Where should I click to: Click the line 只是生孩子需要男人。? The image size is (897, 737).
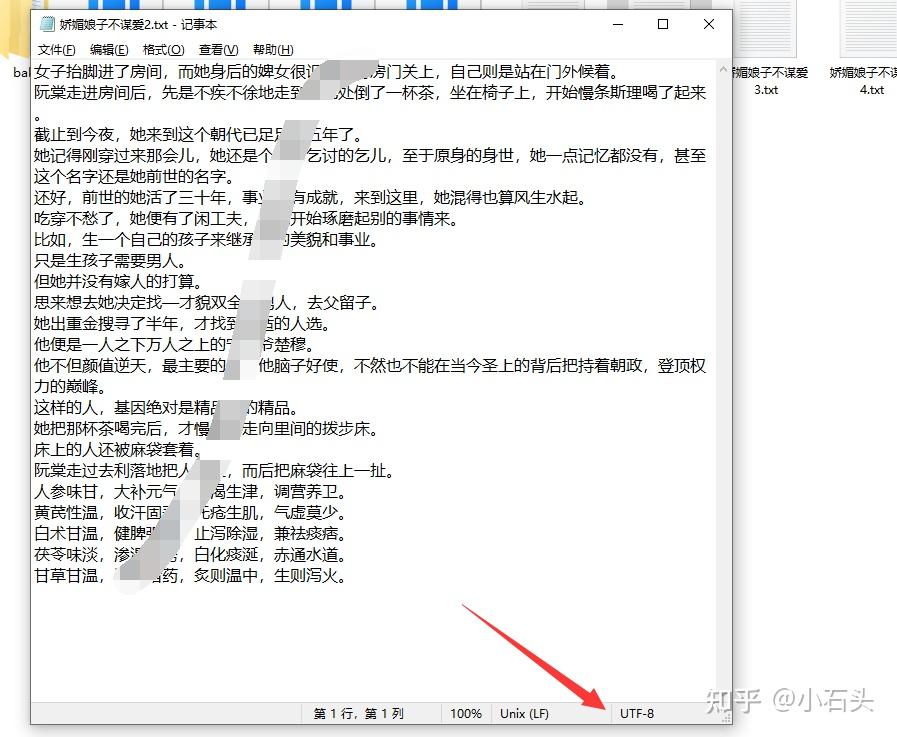click(x=110, y=260)
